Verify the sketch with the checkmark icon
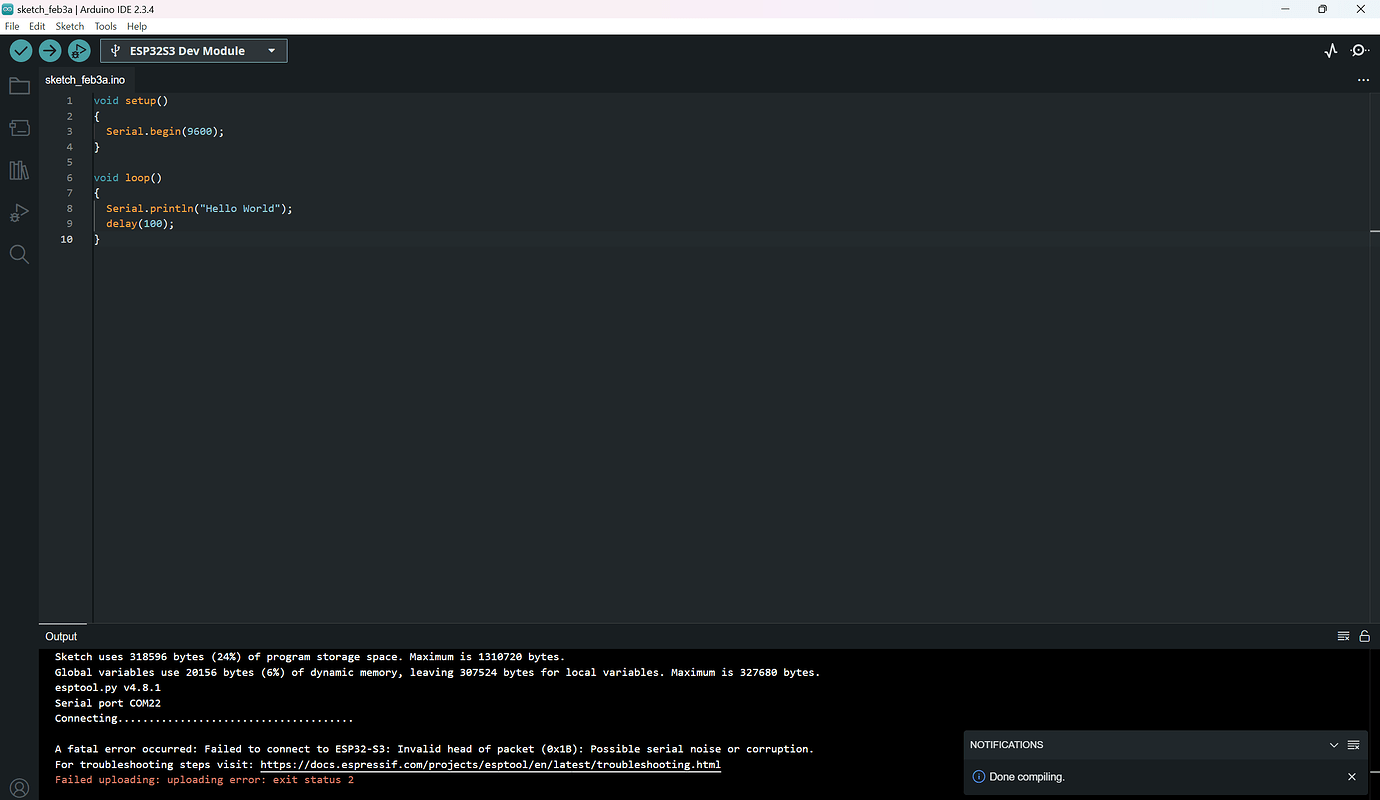The height and width of the screenshot is (800, 1380). 20,50
